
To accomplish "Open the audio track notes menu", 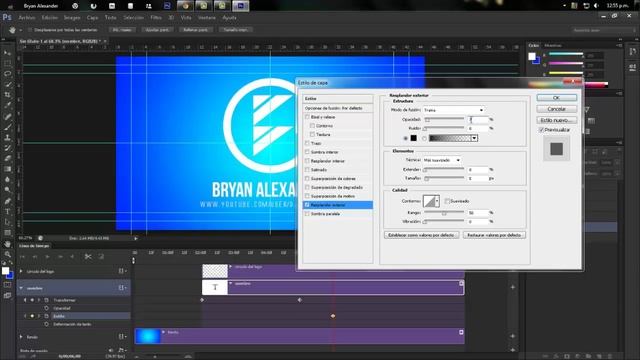I will 122,350.
